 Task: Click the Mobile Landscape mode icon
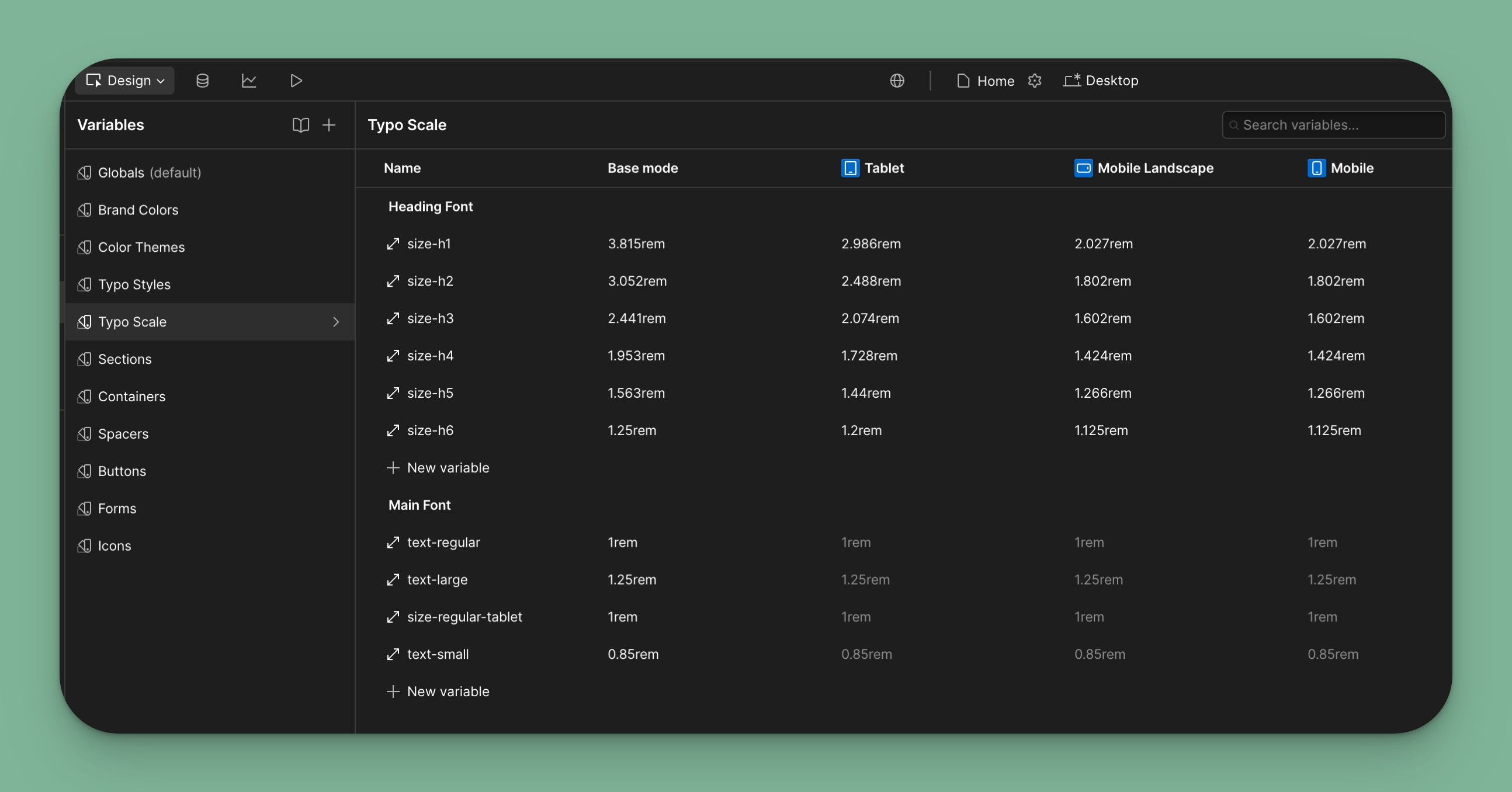[x=1083, y=168]
